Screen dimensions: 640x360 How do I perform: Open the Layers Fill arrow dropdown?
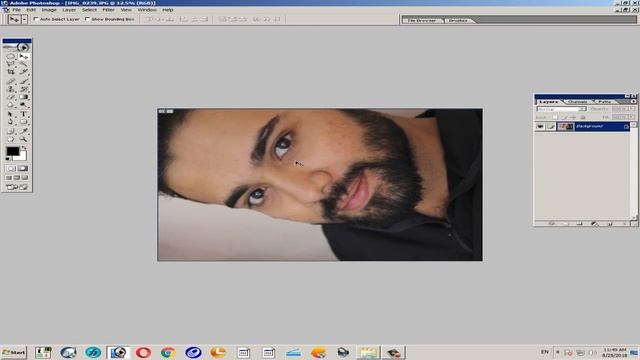pos(631,117)
